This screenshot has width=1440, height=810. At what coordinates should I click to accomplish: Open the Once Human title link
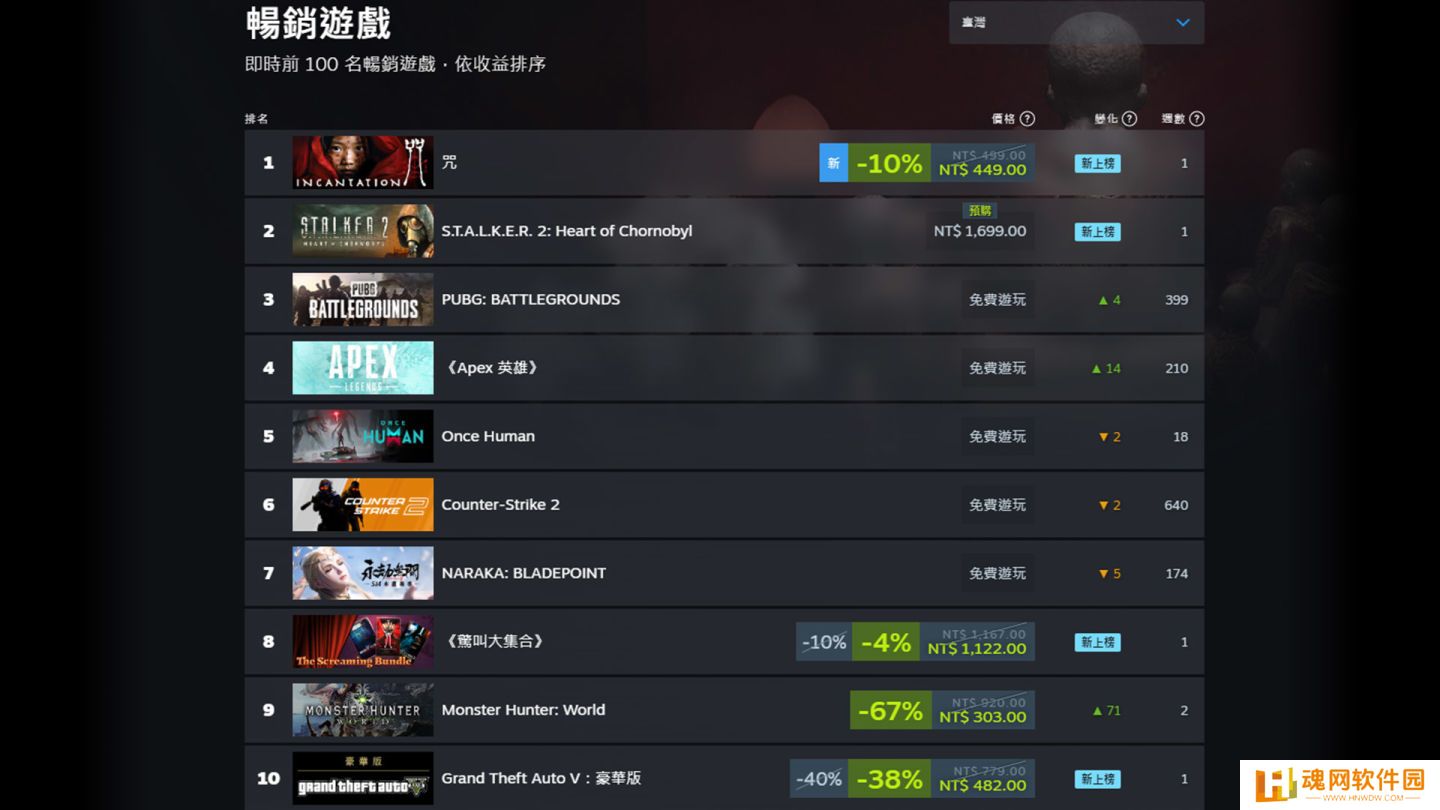488,436
